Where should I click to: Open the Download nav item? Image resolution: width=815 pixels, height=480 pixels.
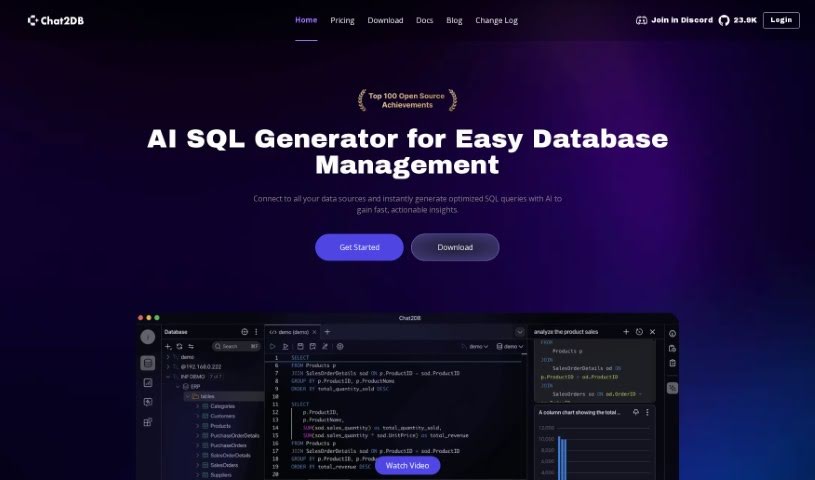tap(385, 20)
